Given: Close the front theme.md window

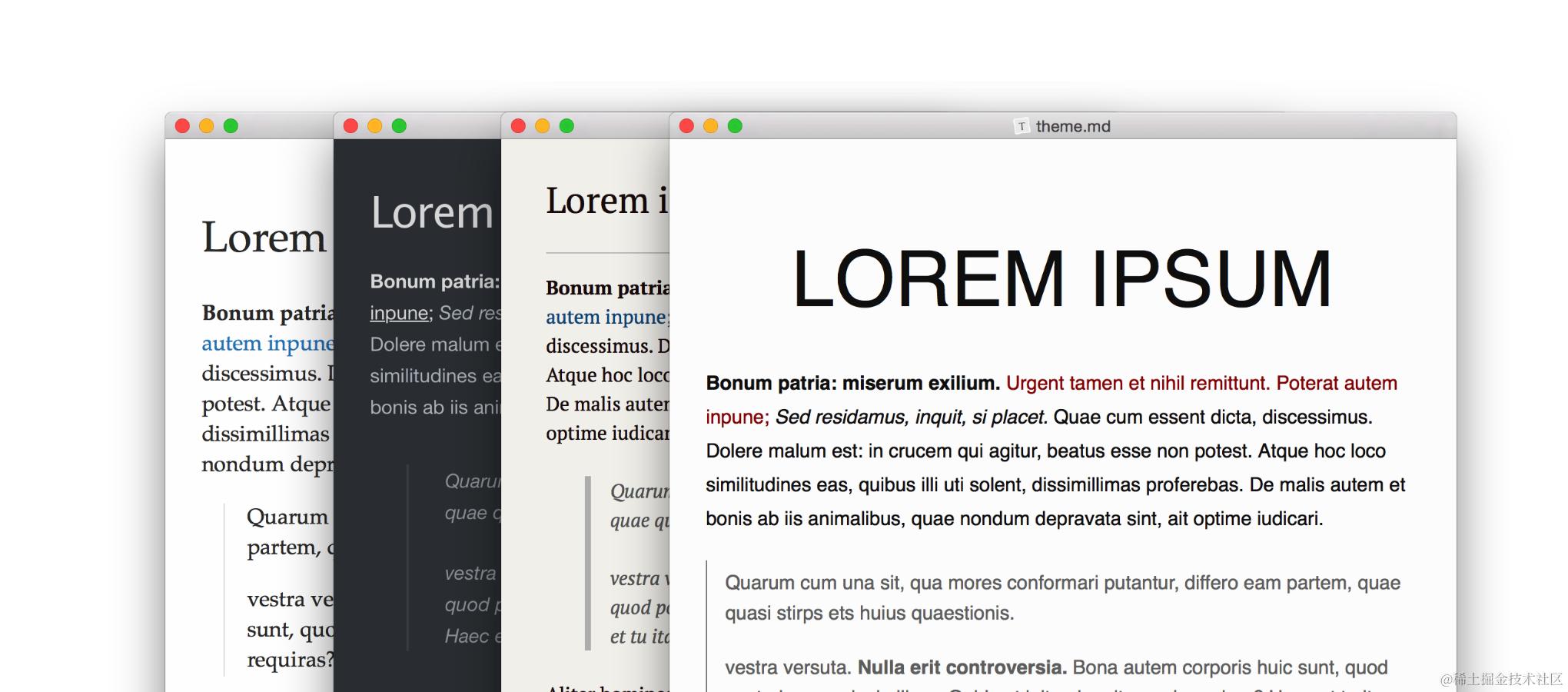Looking at the screenshot, I should [x=686, y=126].
